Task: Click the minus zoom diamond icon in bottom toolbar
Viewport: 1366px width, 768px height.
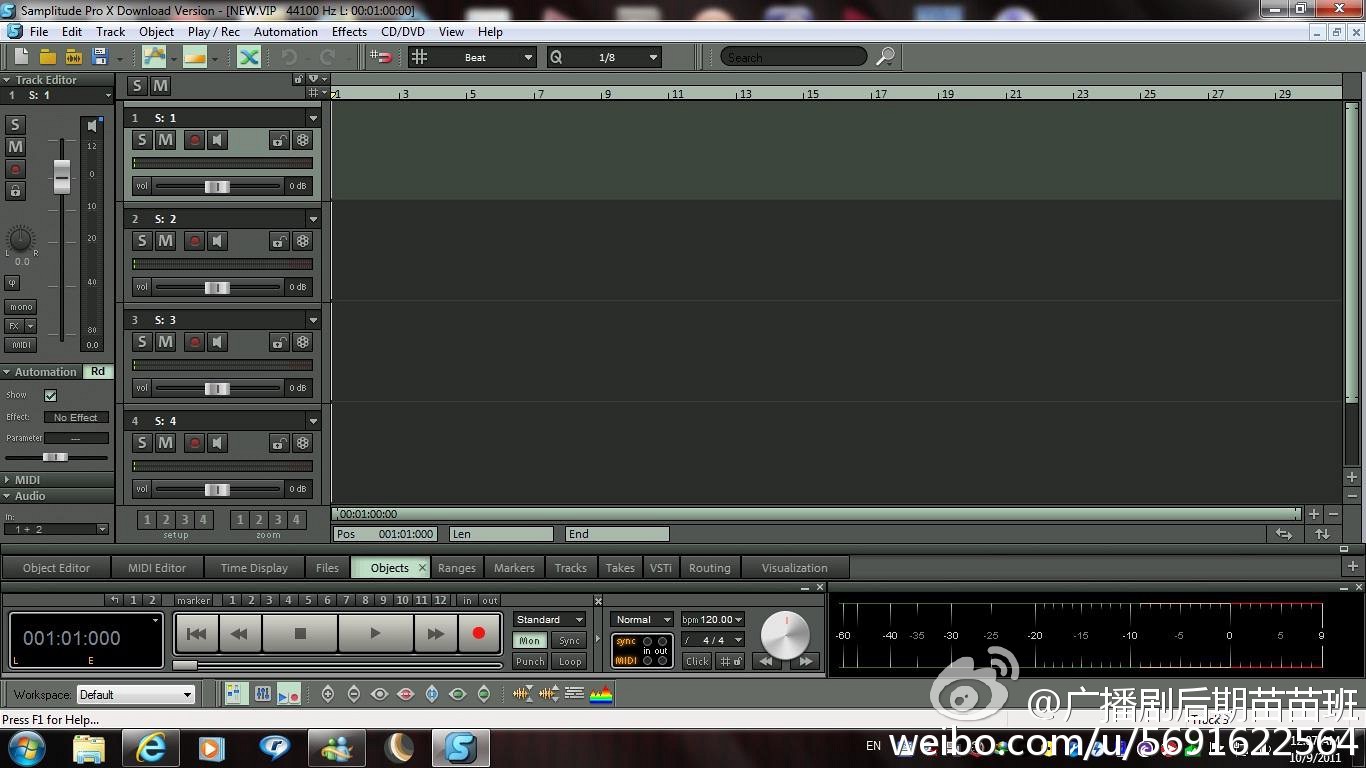Action: (x=354, y=694)
